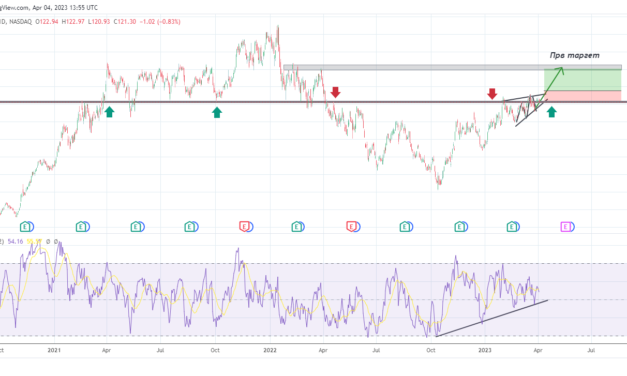Click the 'При таргет' text label

[574, 56]
